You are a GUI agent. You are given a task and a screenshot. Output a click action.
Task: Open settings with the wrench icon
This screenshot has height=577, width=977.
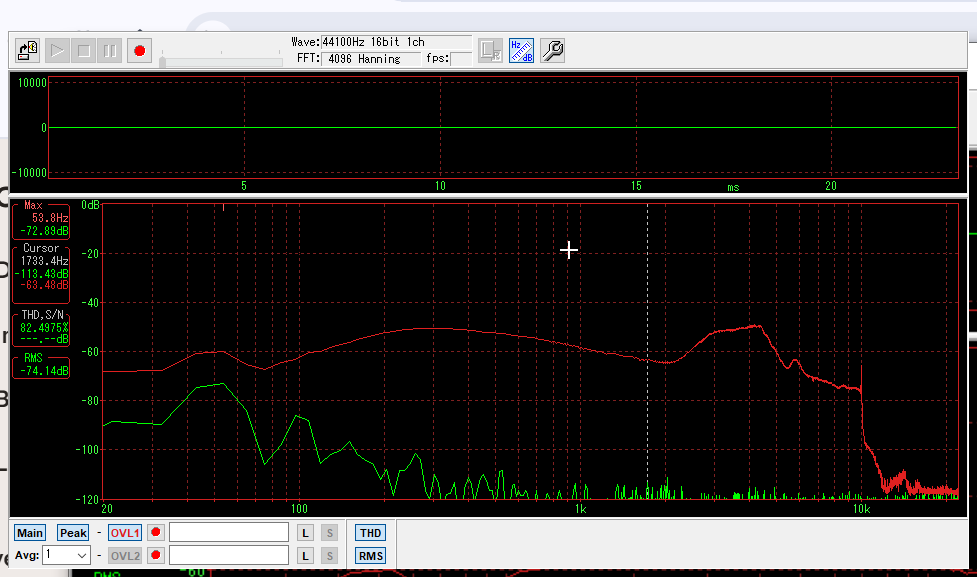click(553, 50)
